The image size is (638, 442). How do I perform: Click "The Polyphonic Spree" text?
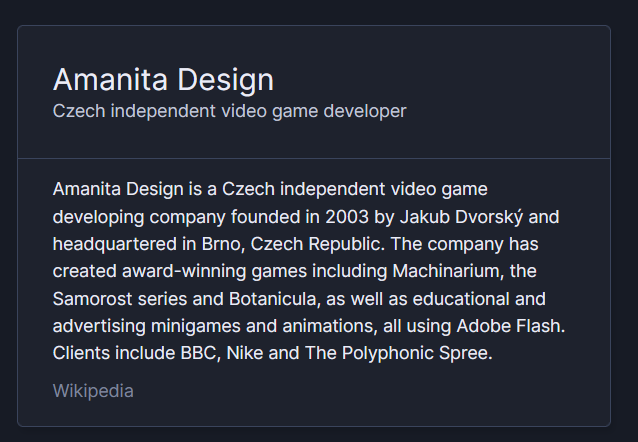(410, 354)
